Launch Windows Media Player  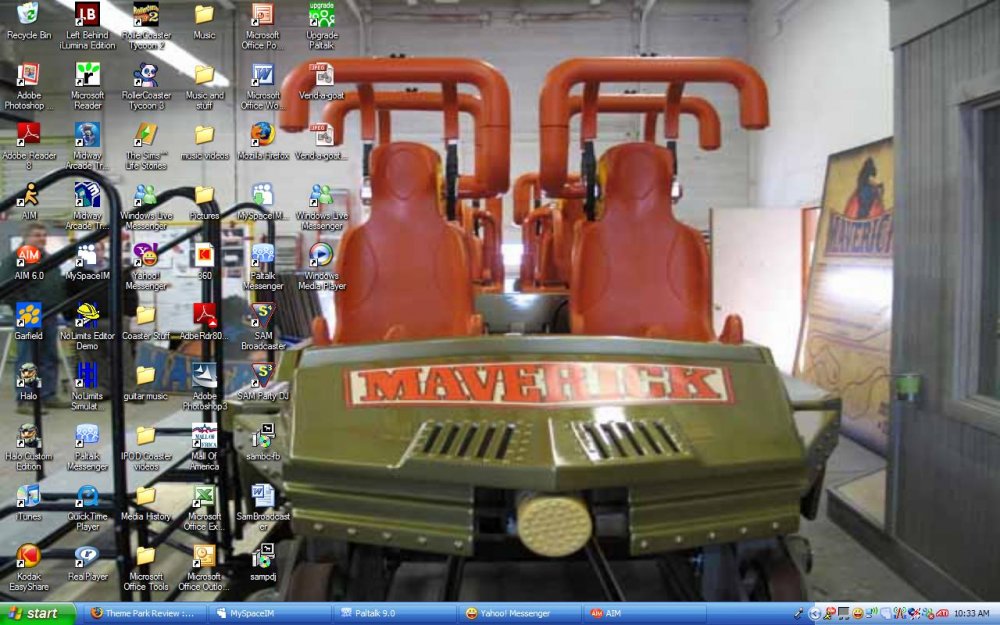[x=320, y=262]
